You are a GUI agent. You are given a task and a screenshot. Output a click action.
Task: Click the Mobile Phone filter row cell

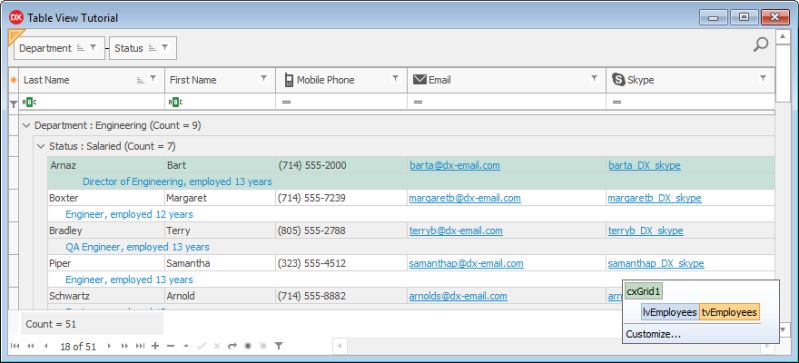[341, 102]
